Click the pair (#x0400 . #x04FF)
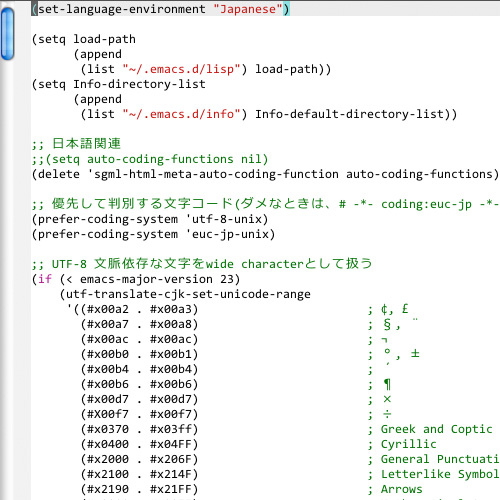The image size is (500, 500). pos(139,444)
